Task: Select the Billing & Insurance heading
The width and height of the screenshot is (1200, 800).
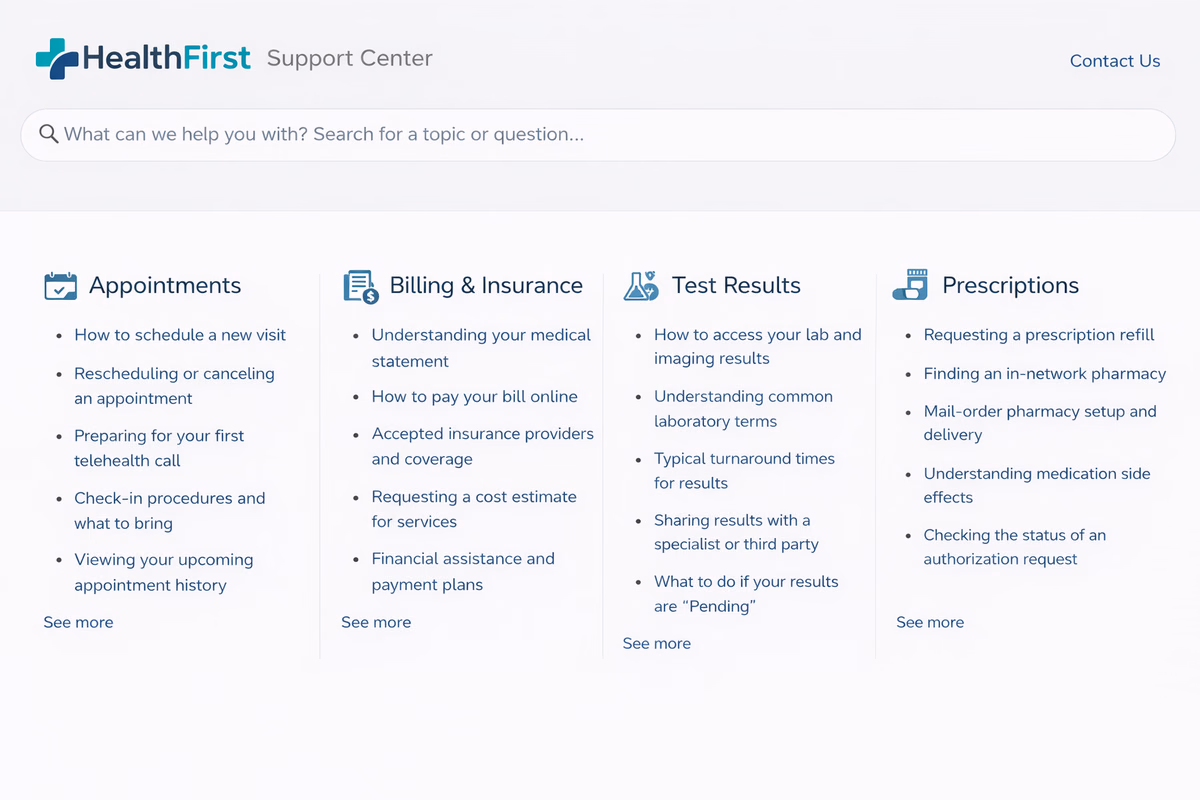Action: pos(486,285)
